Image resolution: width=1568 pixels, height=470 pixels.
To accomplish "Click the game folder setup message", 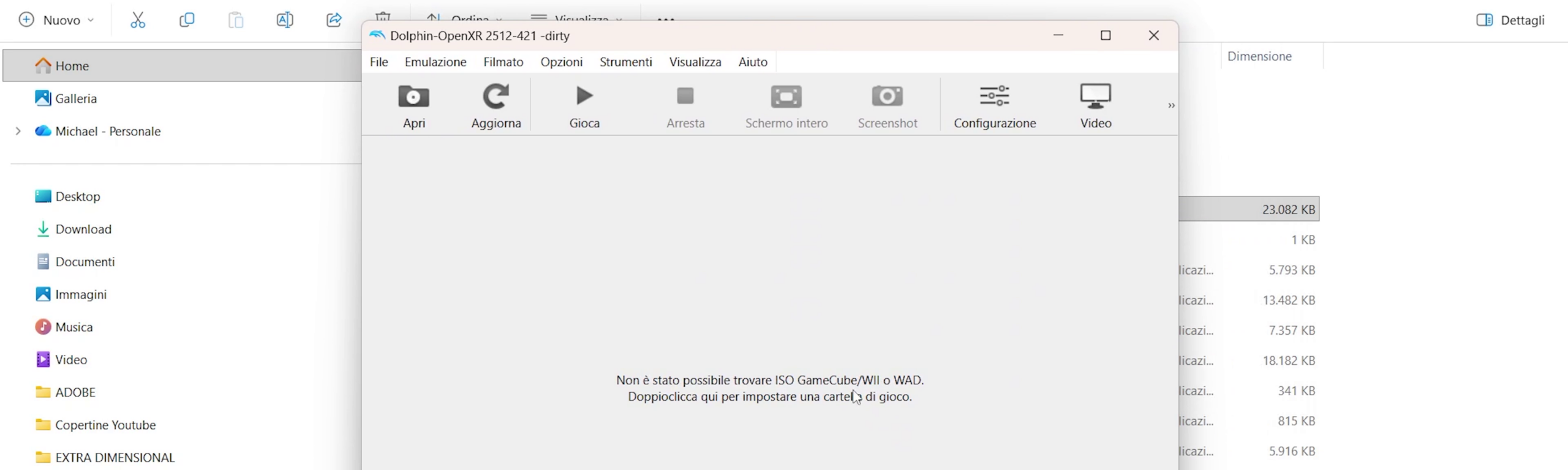I will coord(769,389).
